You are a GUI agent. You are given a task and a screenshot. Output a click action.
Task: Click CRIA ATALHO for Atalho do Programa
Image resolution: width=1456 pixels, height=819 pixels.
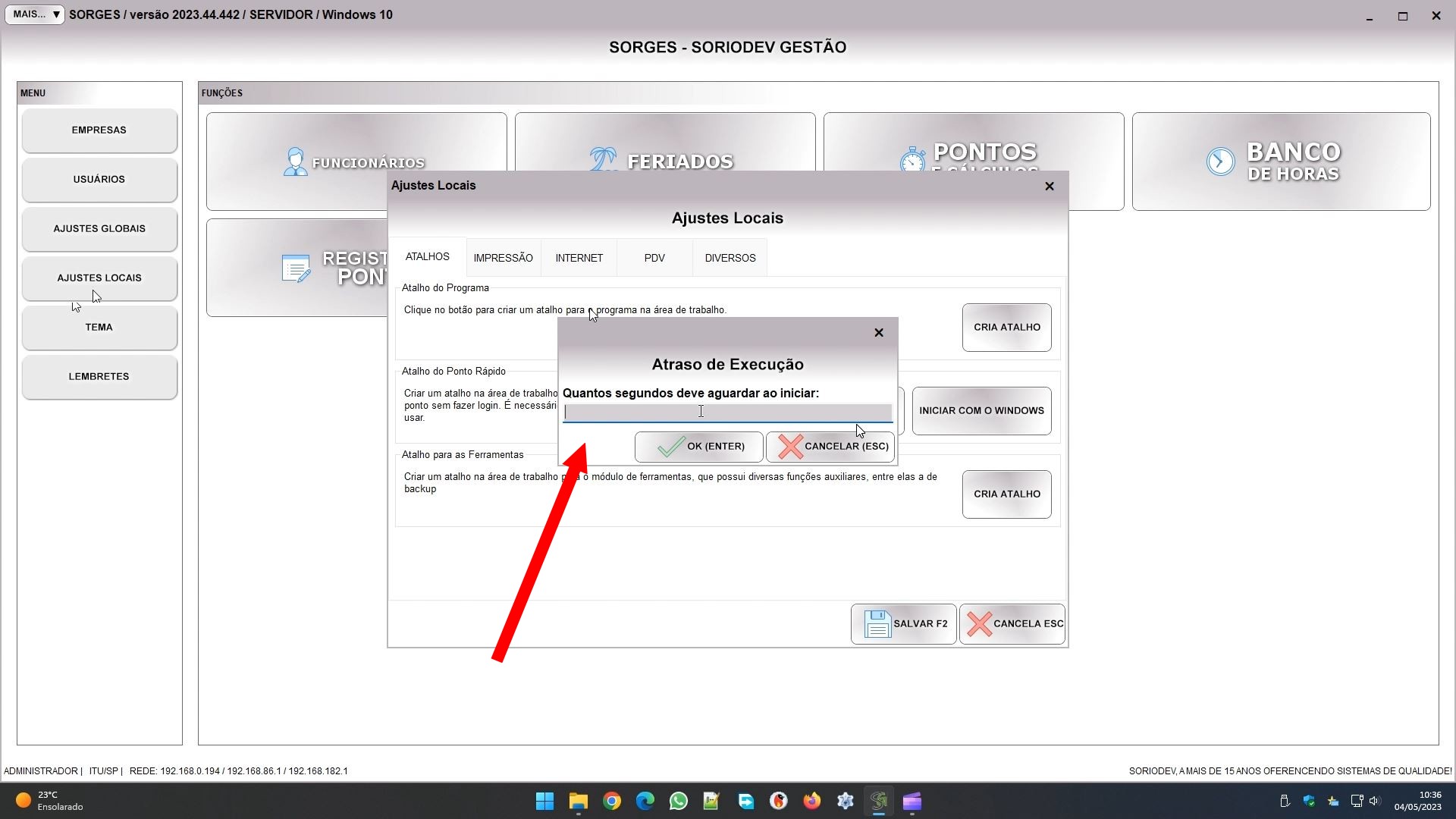point(1006,328)
